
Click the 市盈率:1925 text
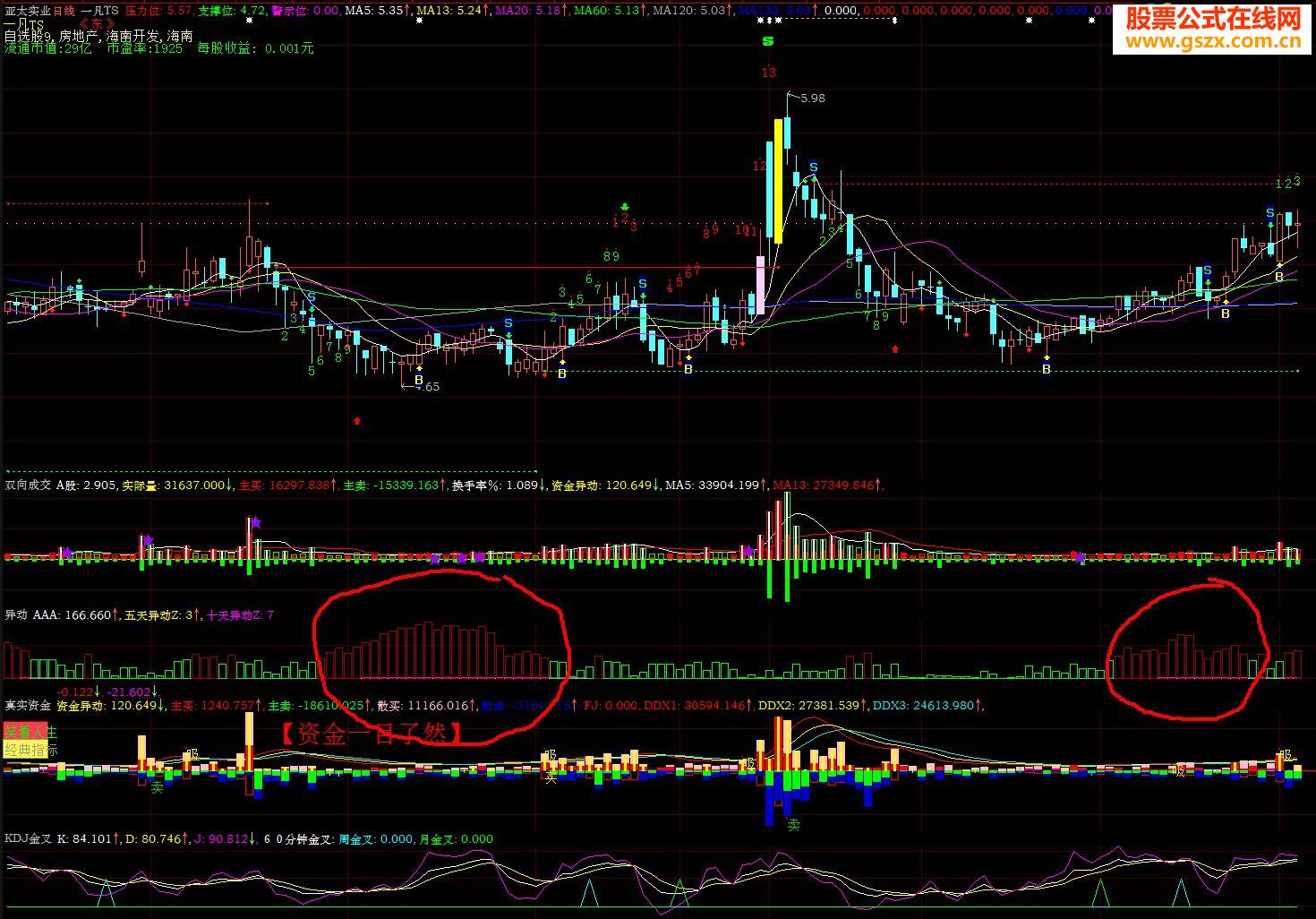(145, 49)
